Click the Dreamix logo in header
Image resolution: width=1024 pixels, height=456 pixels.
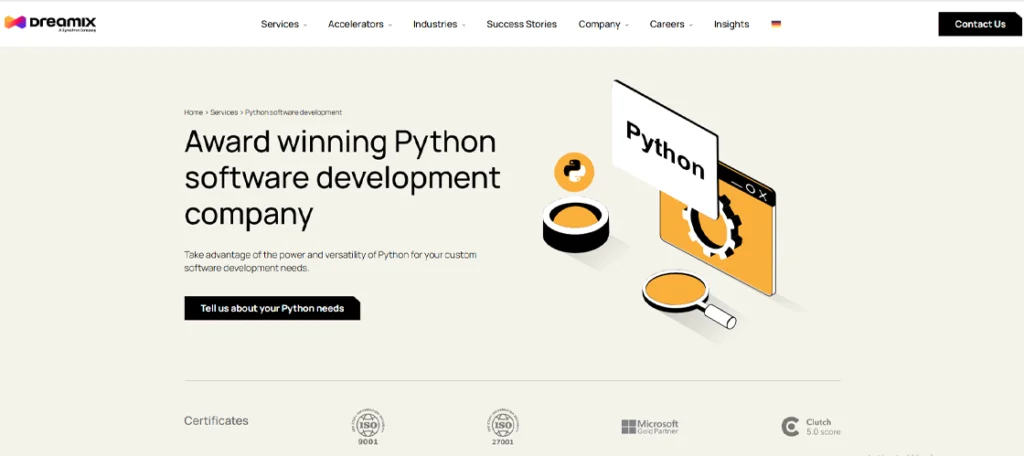click(x=50, y=23)
